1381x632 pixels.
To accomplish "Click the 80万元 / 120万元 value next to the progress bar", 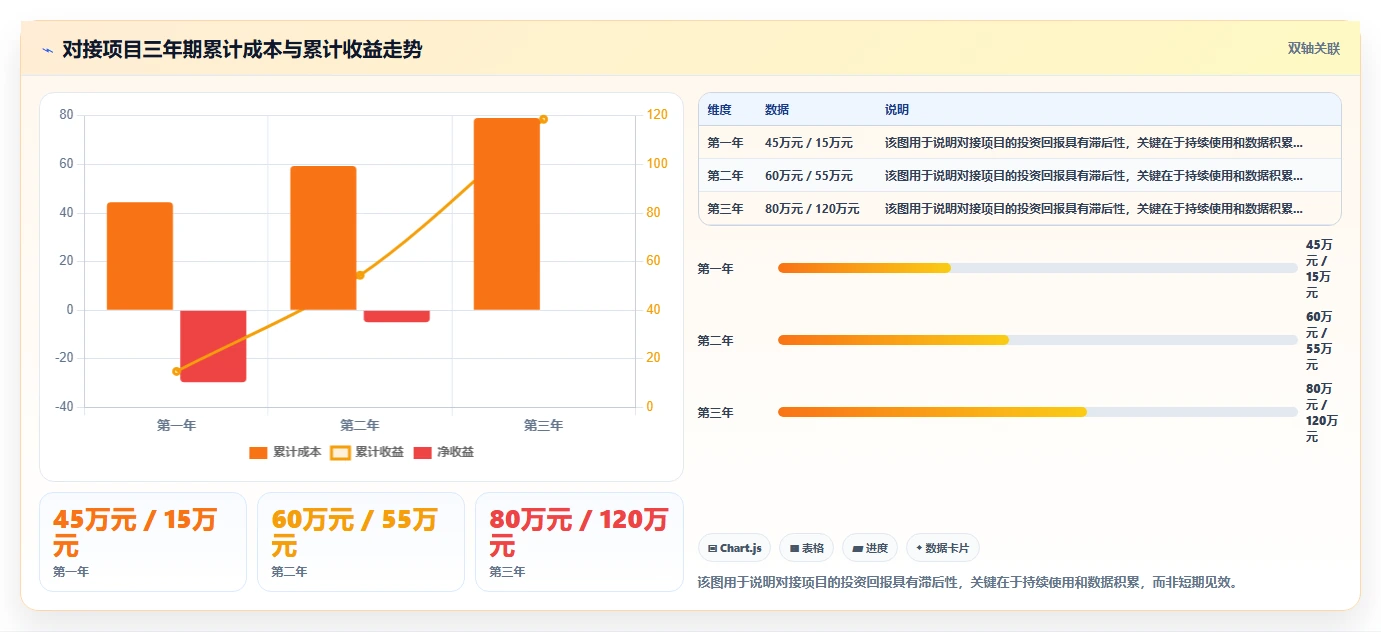I will (1321, 413).
